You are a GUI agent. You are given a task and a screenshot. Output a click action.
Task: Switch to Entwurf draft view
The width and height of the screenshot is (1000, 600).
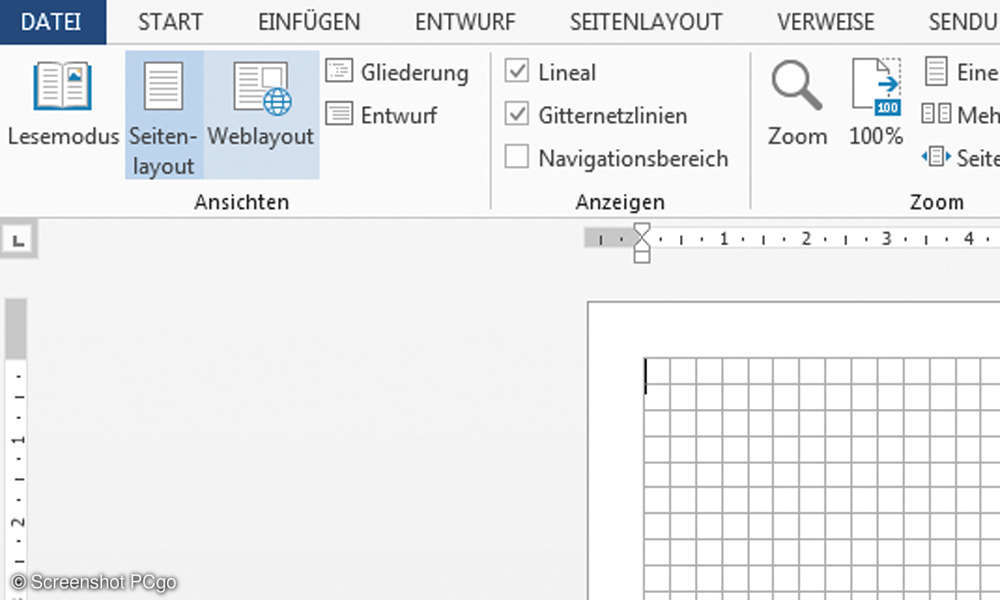pos(385,115)
